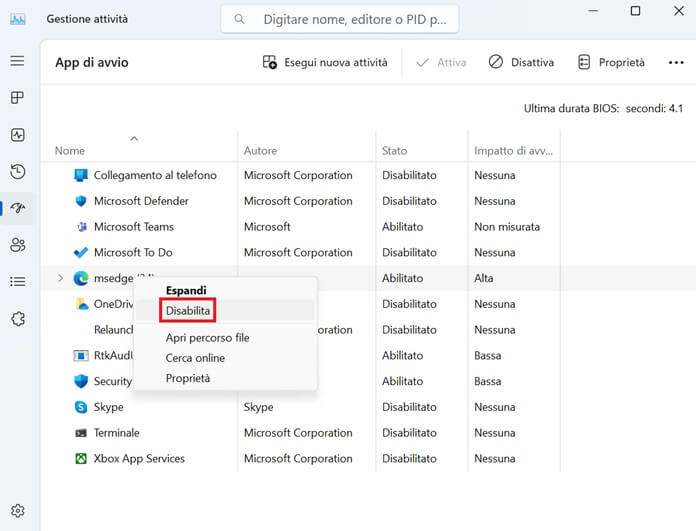Click the OneDrive cloud icon
Screen dimensions: 696x531
tap(82, 304)
